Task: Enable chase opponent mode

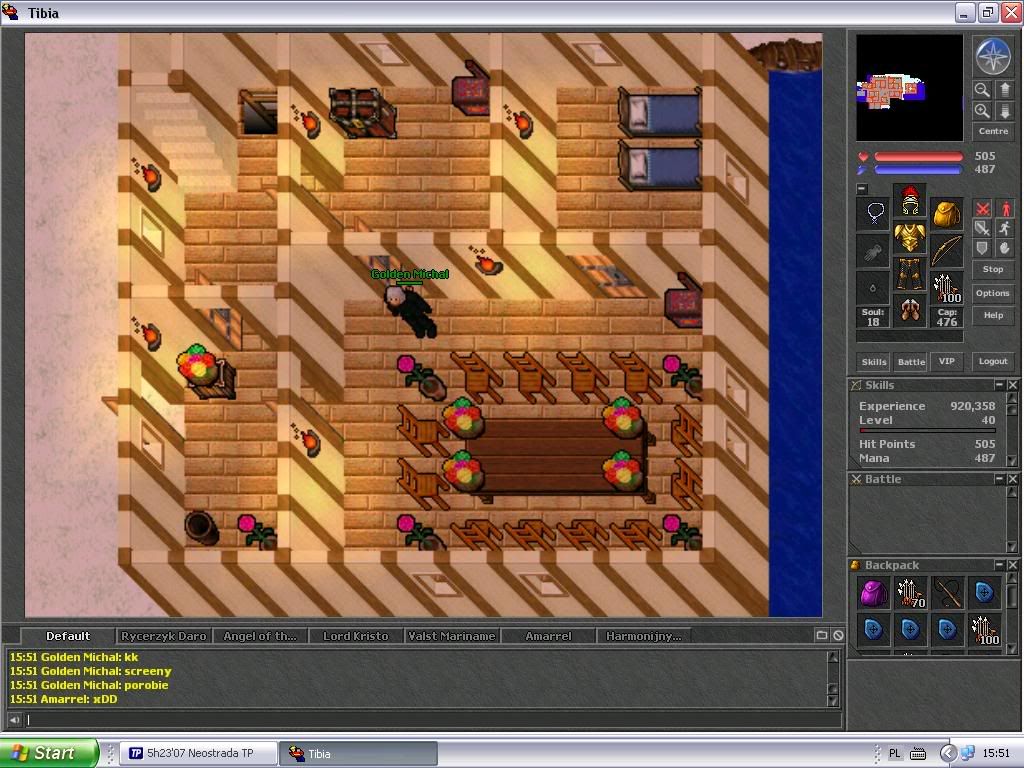Action: (1004, 228)
